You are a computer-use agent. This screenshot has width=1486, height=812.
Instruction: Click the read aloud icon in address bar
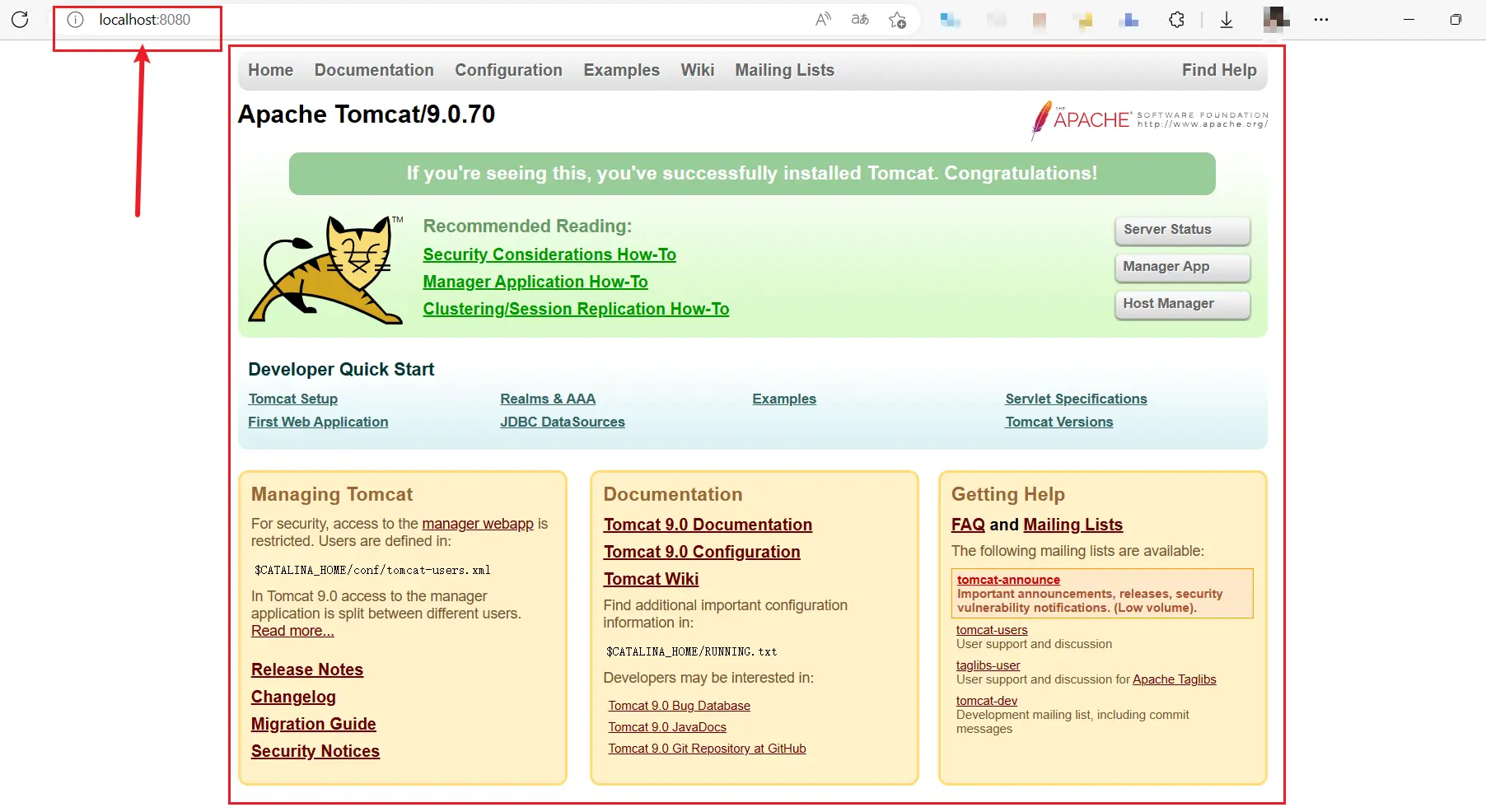(823, 20)
